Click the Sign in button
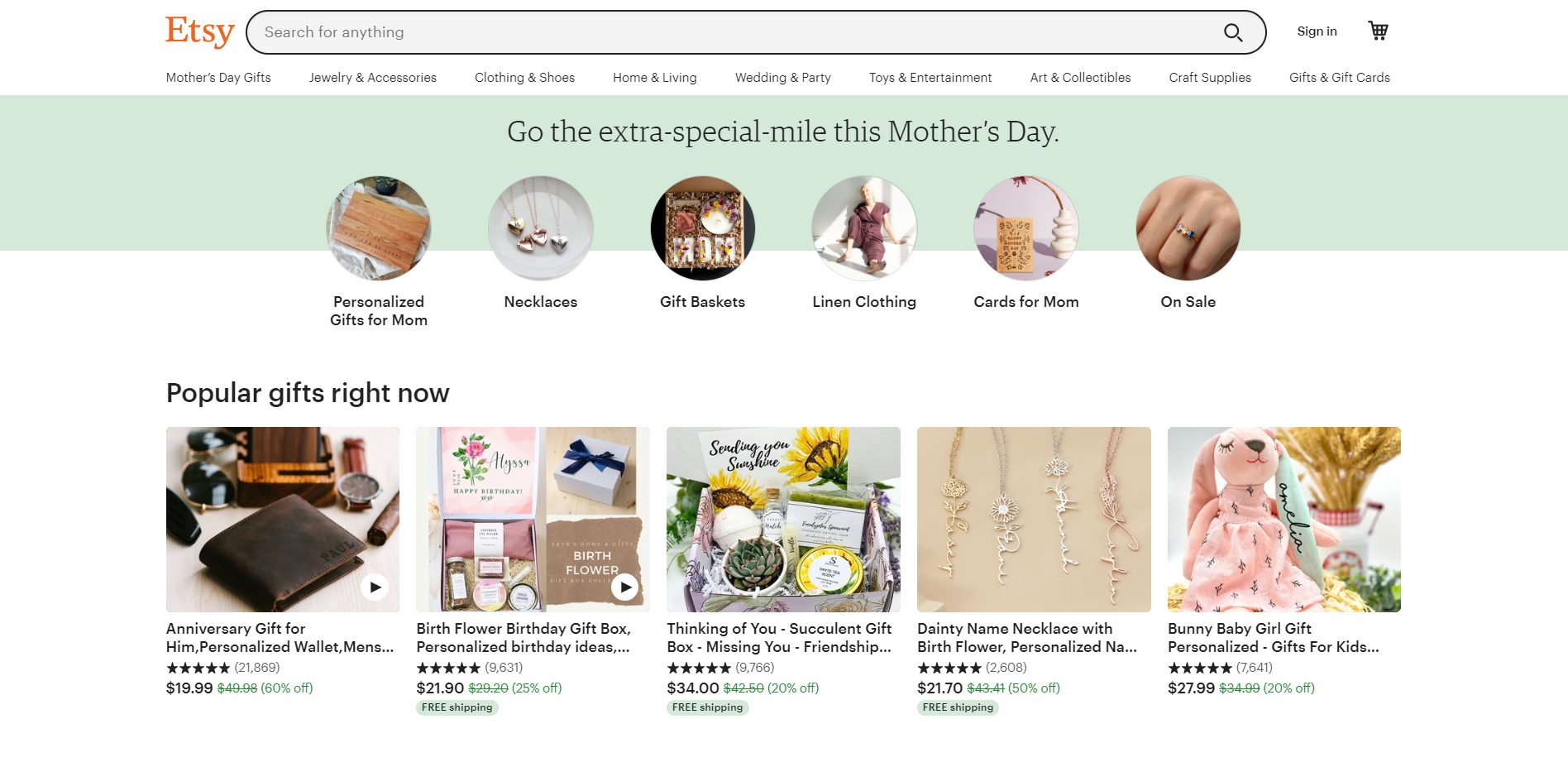Image resolution: width=1568 pixels, height=767 pixels. pos(1316,31)
